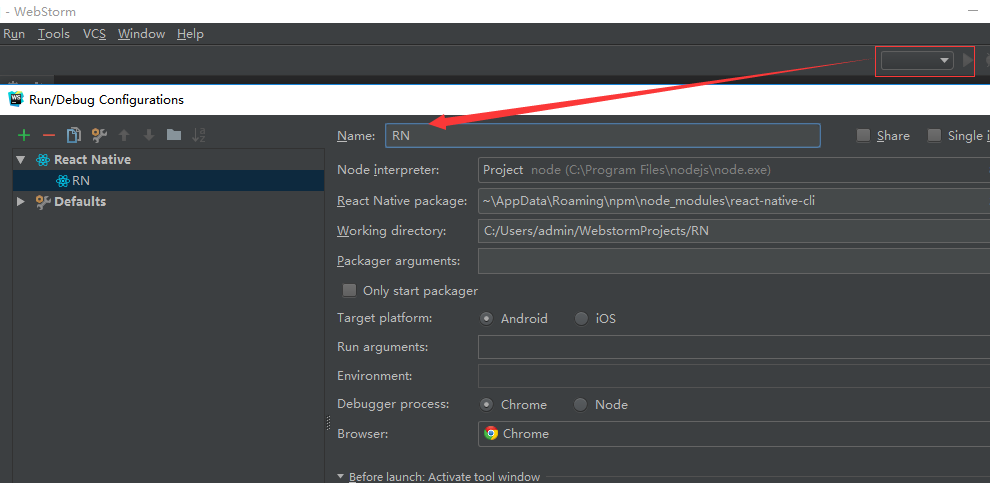Screen dimensions: 990x483
Task: Open the Node interpreter combo box
Action: coord(734,170)
